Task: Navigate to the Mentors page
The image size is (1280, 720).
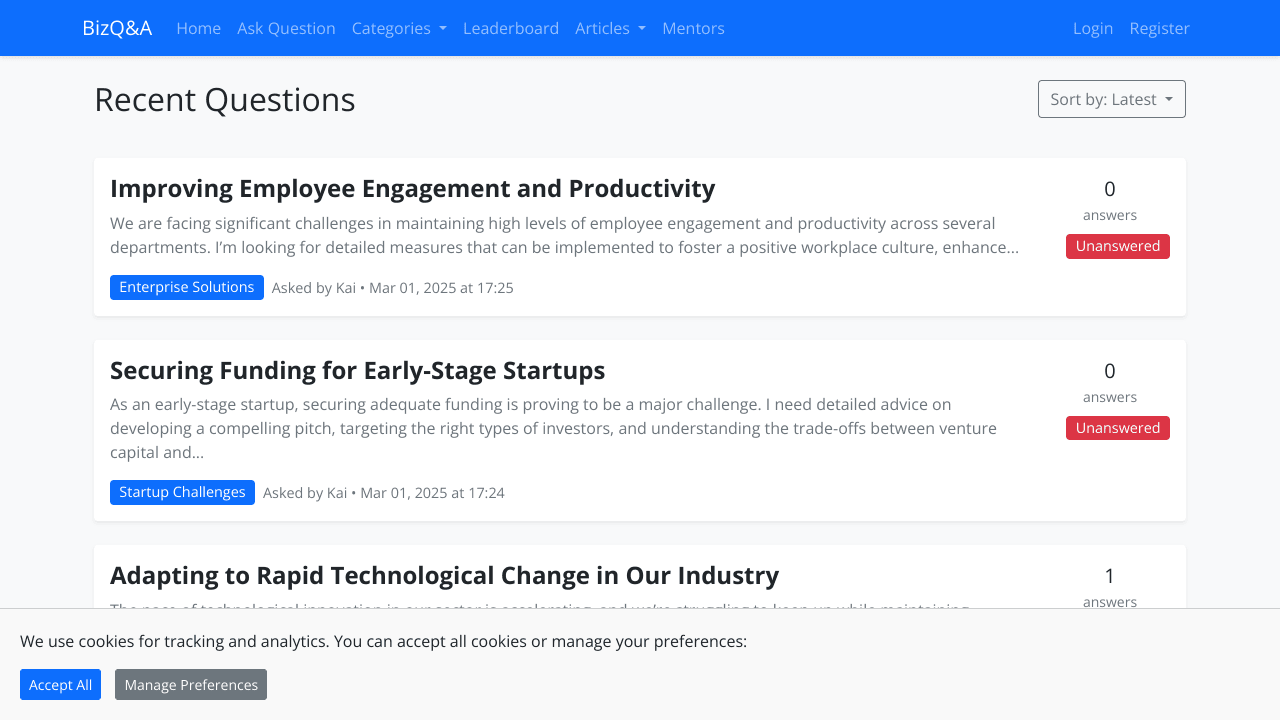Action: (x=693, y=28)
